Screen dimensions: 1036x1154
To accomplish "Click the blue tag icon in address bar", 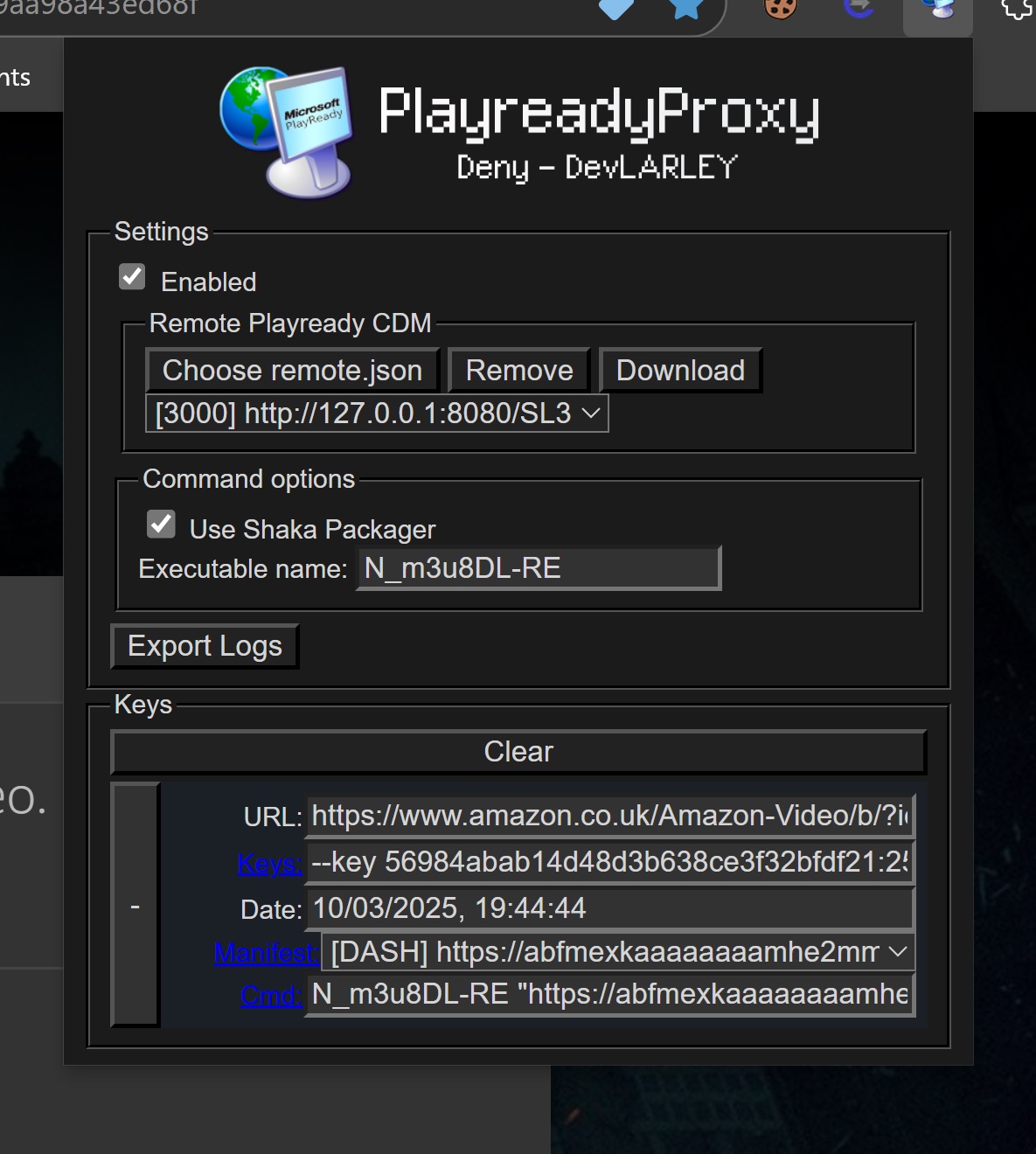I will (616, 8).
